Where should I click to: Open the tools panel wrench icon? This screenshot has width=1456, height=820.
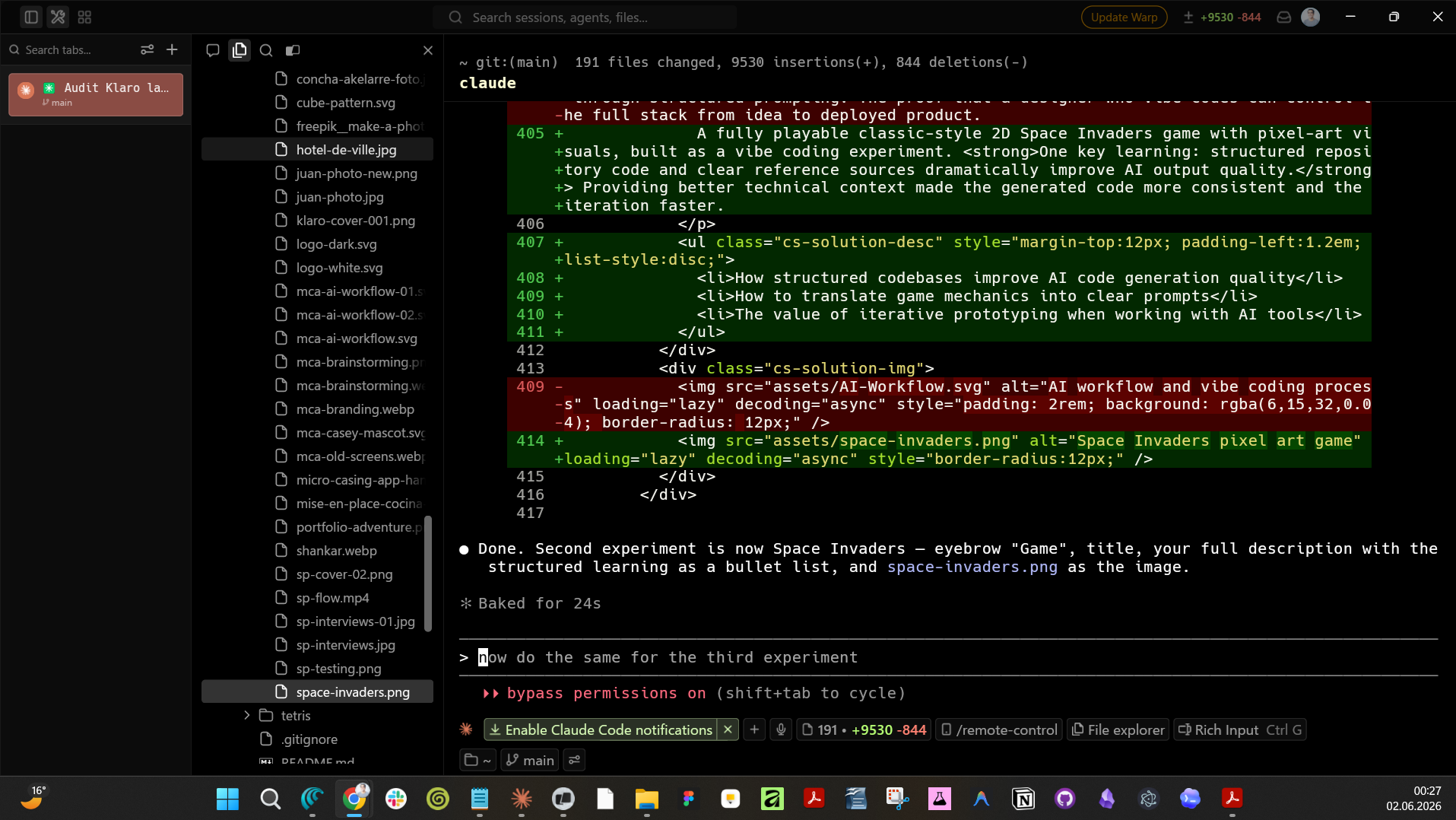tap(58, 17)
